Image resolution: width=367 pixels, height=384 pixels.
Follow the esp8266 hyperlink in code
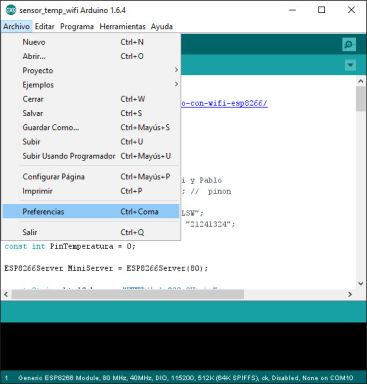tap(224, 103)
